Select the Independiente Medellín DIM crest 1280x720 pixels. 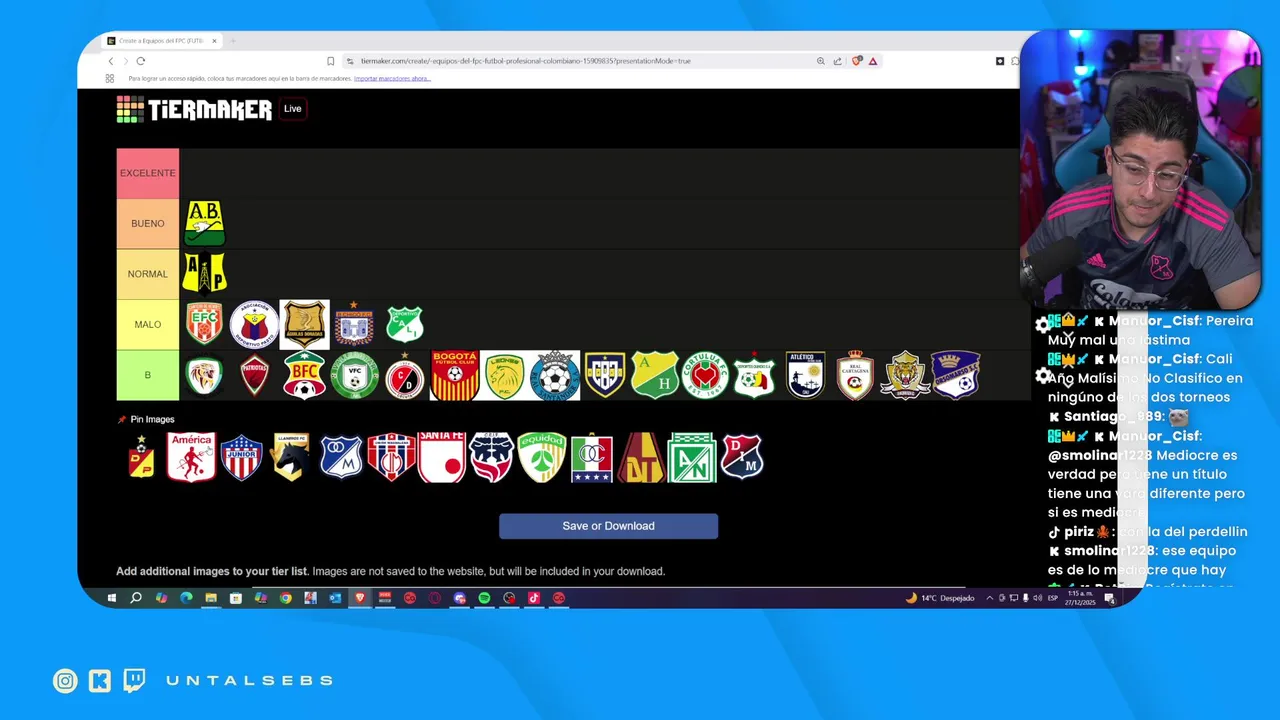pos(741,458)
